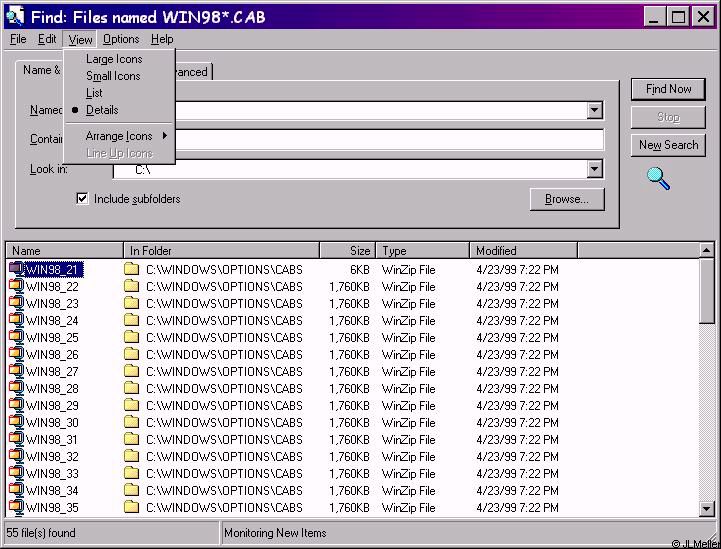Click folder icon in WIN98_22 row
721x549 pixels.
coord(132,286)
